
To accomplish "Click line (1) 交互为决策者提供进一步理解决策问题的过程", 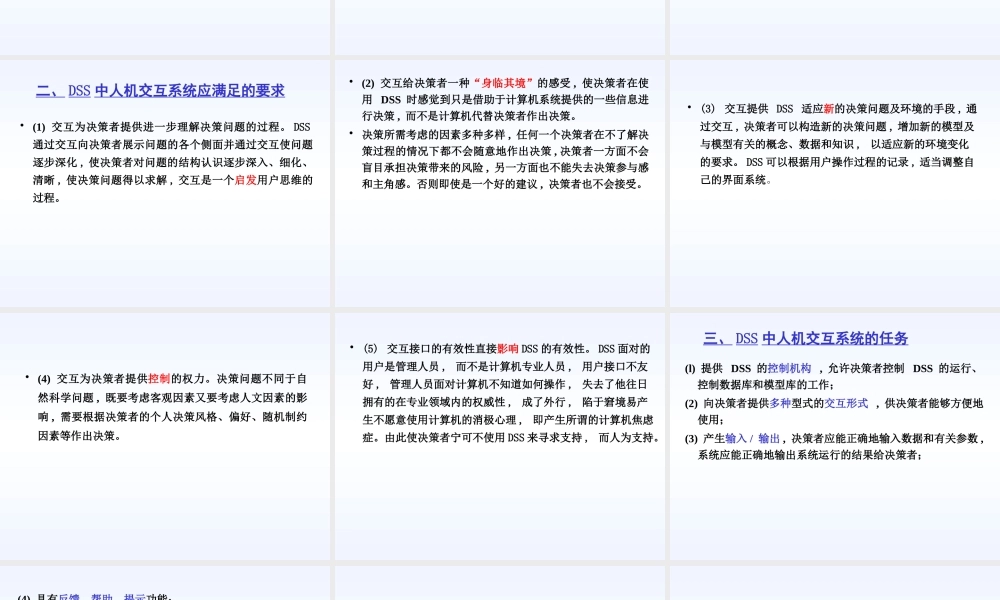I will point(171,127).
